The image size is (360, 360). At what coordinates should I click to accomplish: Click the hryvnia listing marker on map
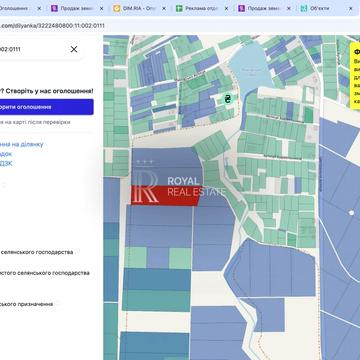point(228,99)
